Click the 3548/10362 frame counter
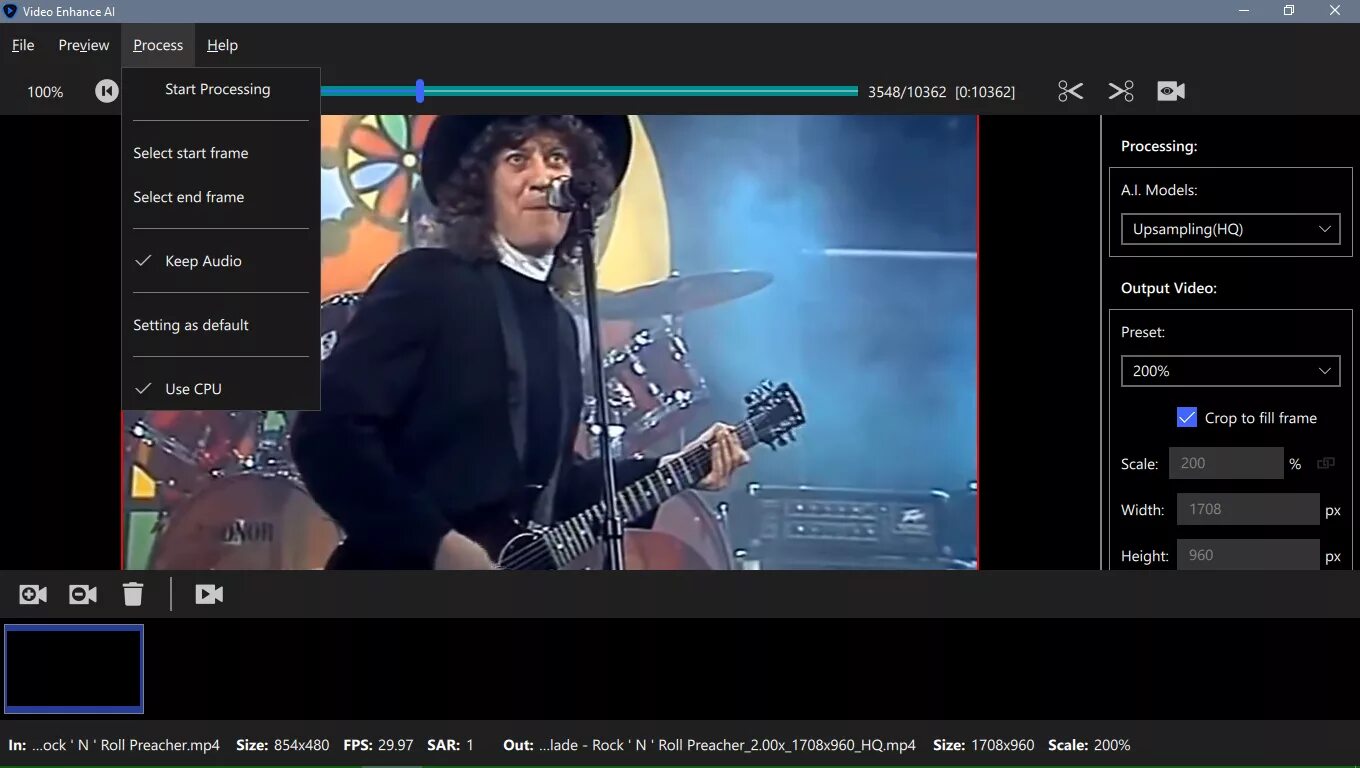 [x=907, y=92]
